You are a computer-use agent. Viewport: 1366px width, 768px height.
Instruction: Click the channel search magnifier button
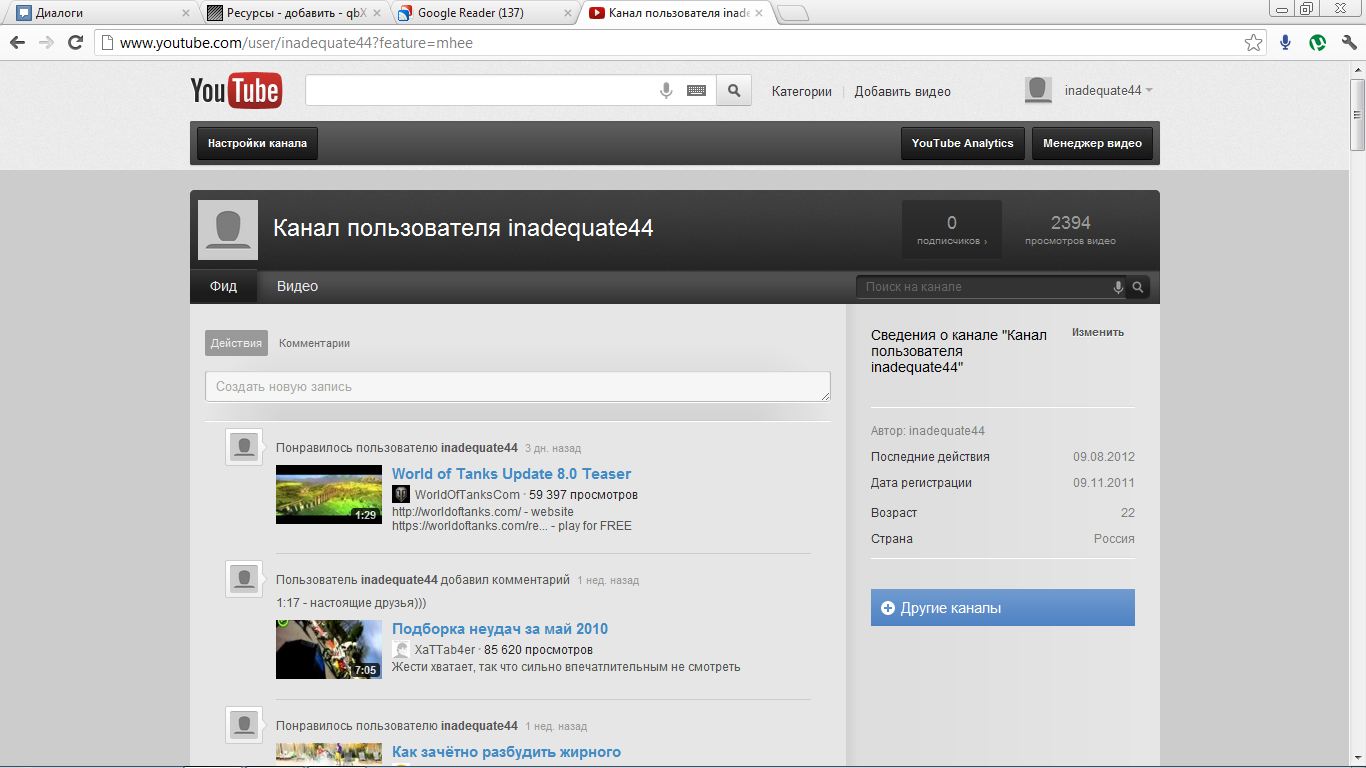tap(1137, 287)
